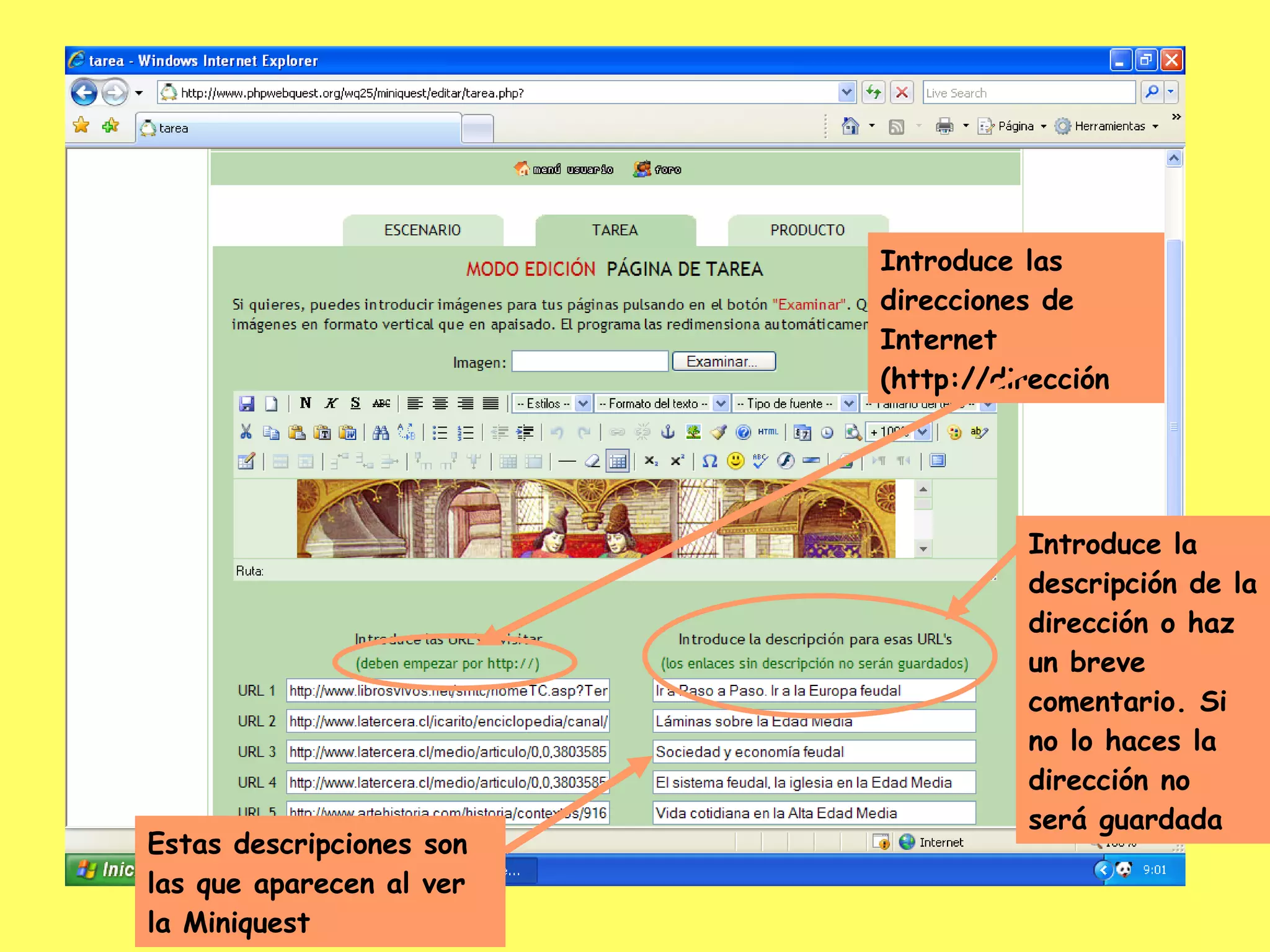Click the browser home icon
This screenshot has width=1270, height=952.
pos(850,126)
